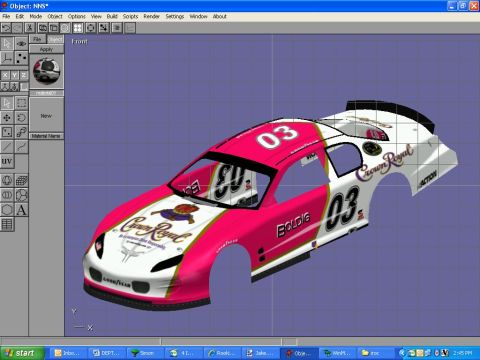The image size is (480, 360).
Task: Choose the non-uniform scale tool
Action: (x=7, y=132)
